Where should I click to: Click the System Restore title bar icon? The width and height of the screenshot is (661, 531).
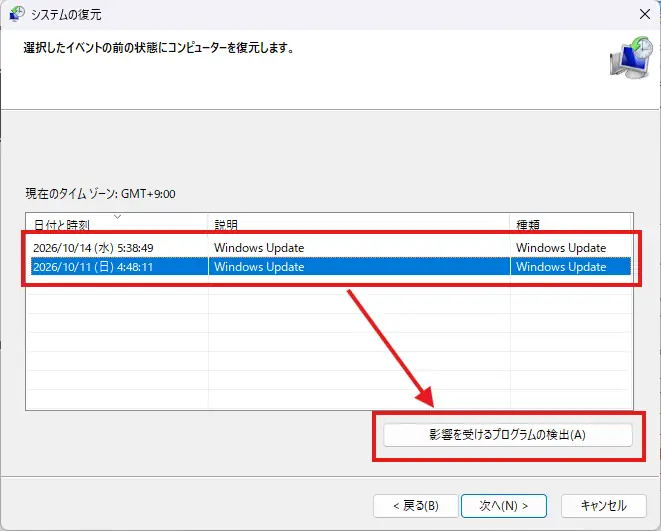(x=16, y=14)
